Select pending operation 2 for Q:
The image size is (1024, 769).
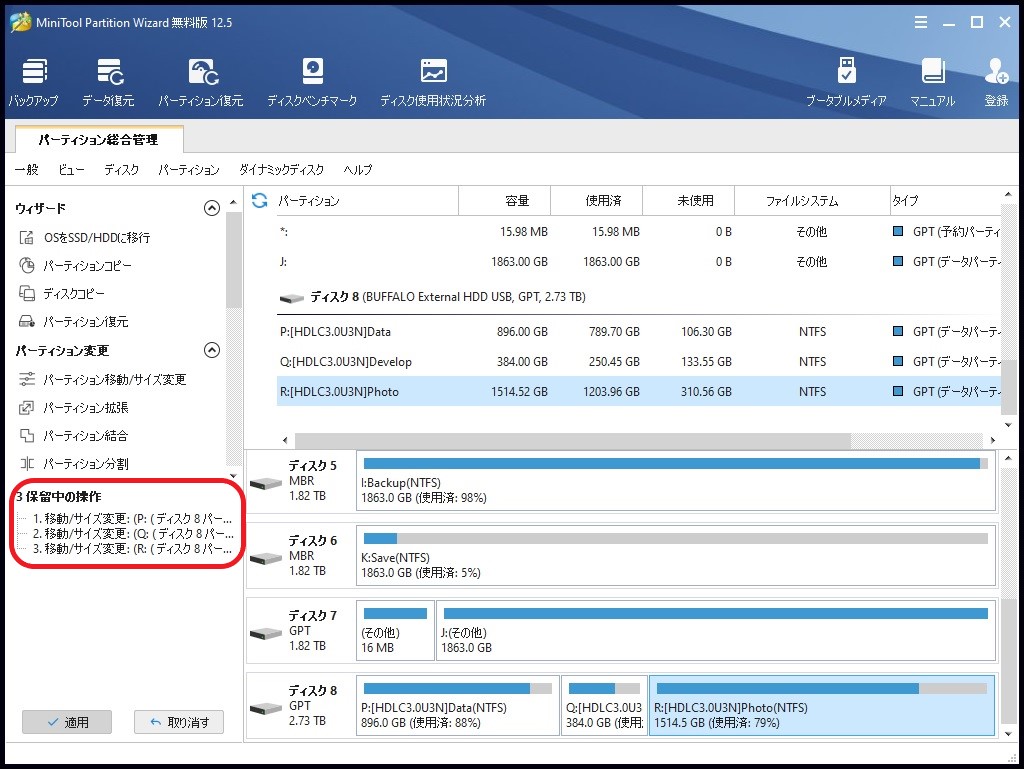(x=133, y=534)
